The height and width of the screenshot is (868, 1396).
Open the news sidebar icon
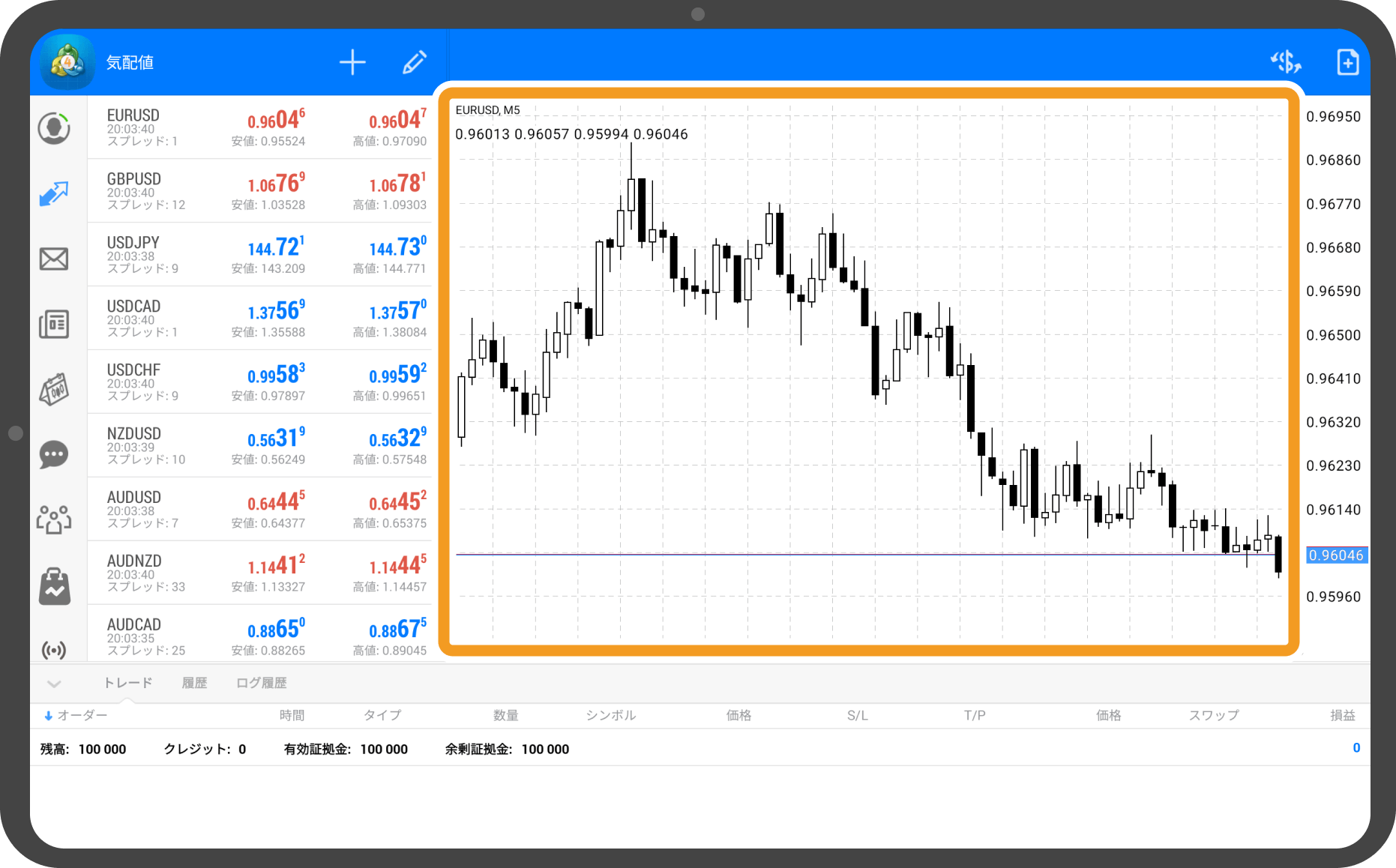[54, 325]
